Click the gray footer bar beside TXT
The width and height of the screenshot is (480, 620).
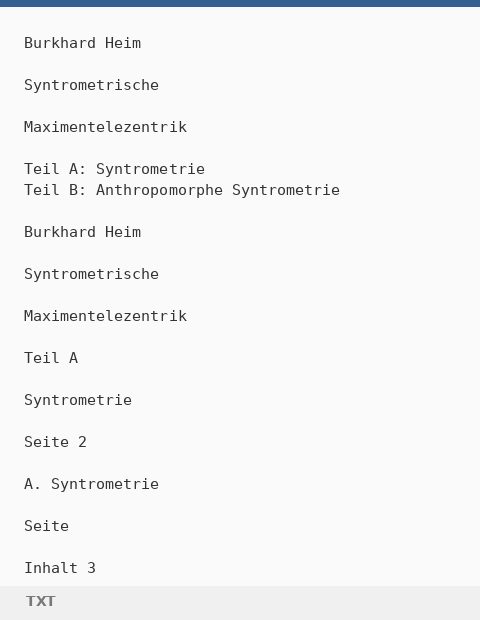(x=269, y=603)
